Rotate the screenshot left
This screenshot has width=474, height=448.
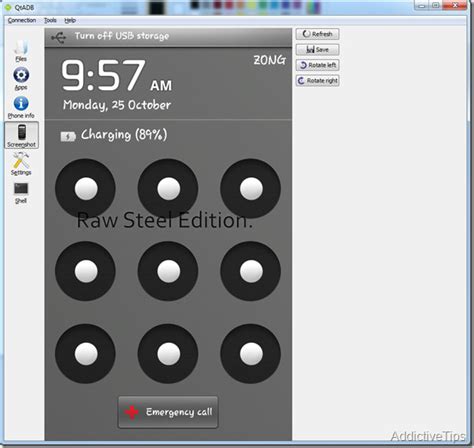317,65
